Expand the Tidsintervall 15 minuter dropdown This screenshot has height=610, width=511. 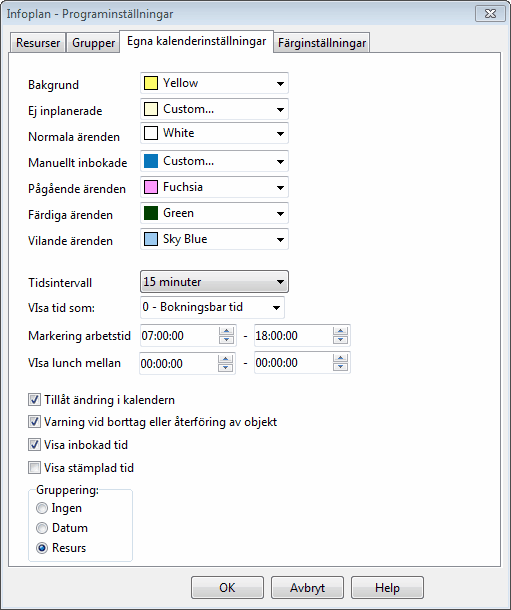coord(214,282)
